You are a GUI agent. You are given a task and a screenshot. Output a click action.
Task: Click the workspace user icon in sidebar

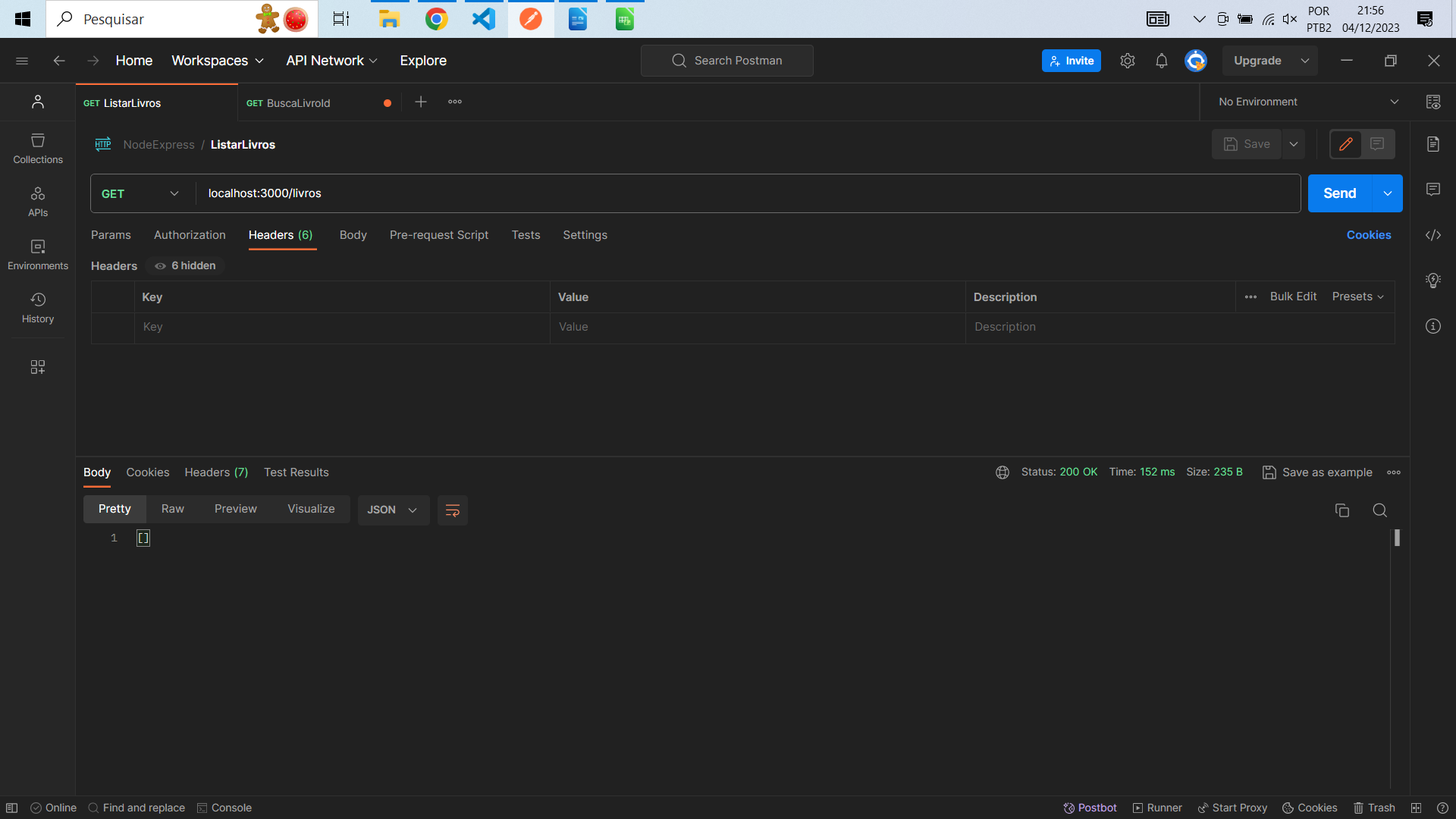coord(38,102)
